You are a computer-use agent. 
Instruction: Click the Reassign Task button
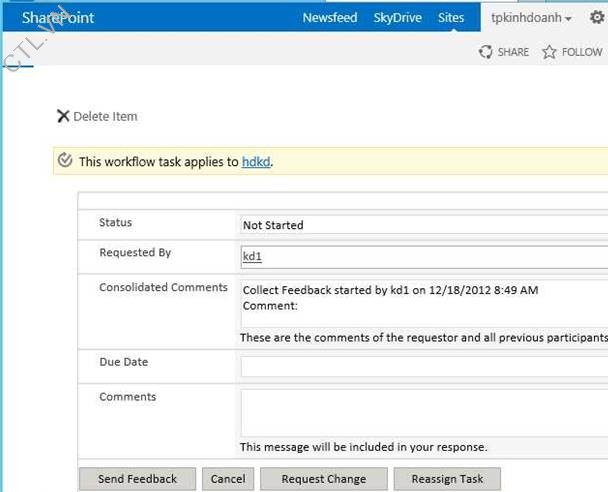[447, 479]
